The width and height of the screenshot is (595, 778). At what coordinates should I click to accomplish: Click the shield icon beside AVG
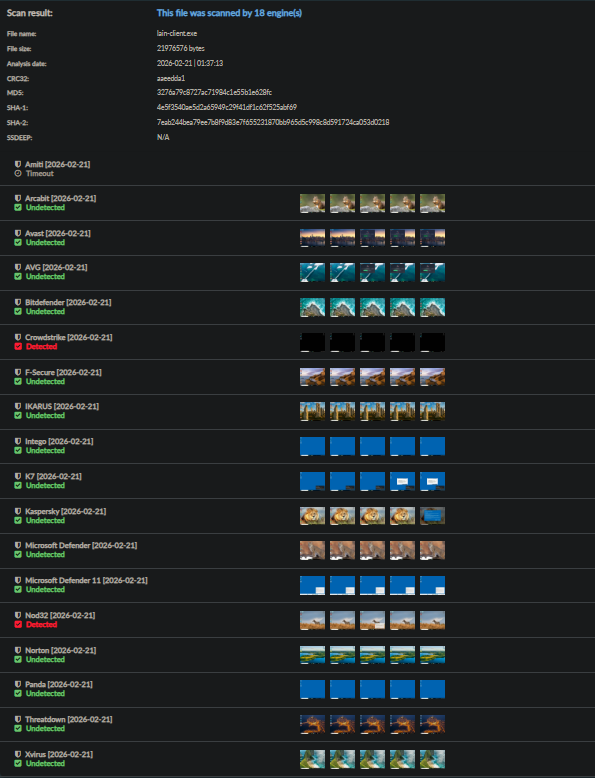click(x=18, y=267)
